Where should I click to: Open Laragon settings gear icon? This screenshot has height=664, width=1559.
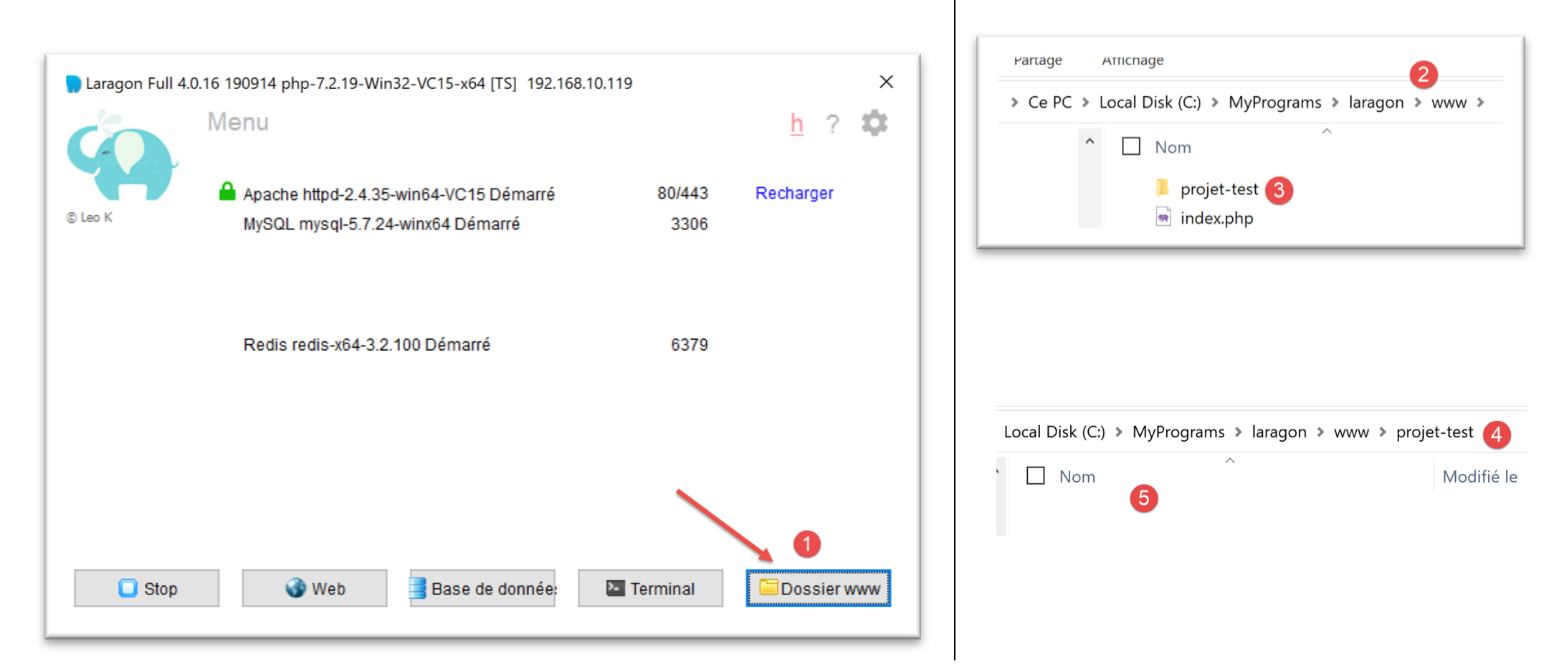[873, 123]
